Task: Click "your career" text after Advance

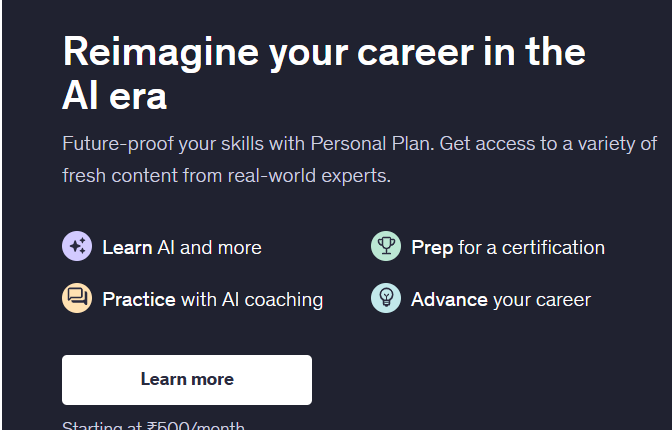Action: click(542, 299)
